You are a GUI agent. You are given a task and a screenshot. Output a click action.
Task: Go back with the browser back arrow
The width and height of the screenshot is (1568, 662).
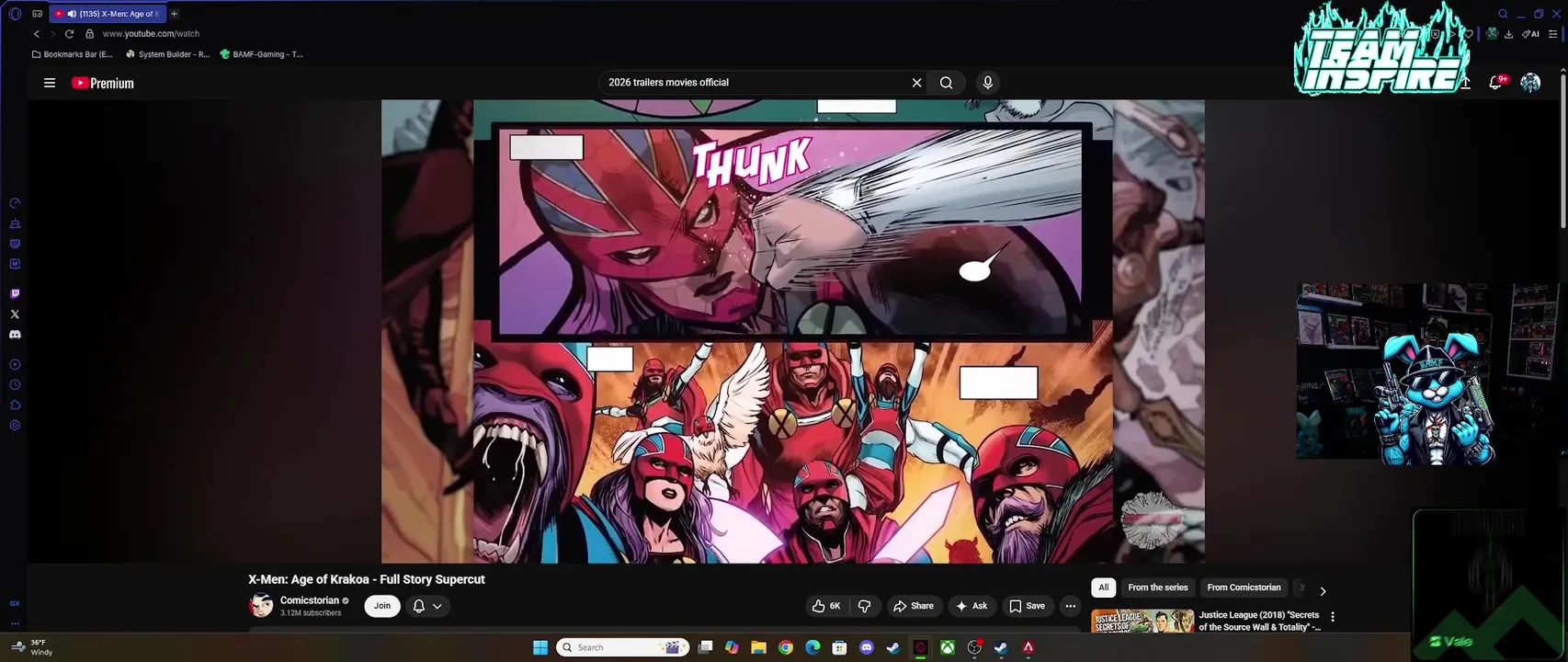click(x=37, y=34)
